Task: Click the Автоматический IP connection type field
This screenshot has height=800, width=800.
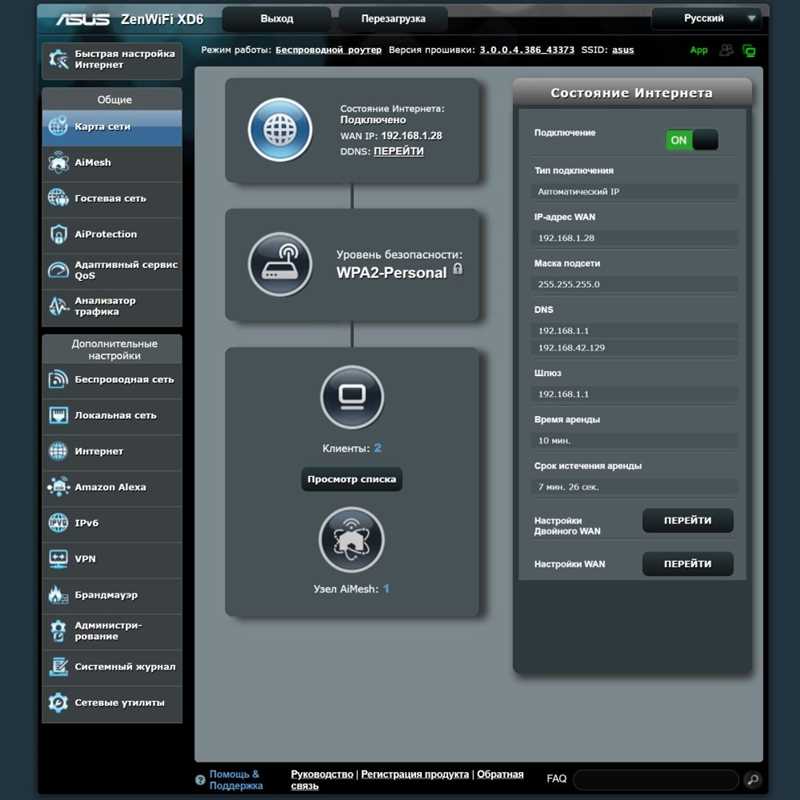Action: click(634, 191)
